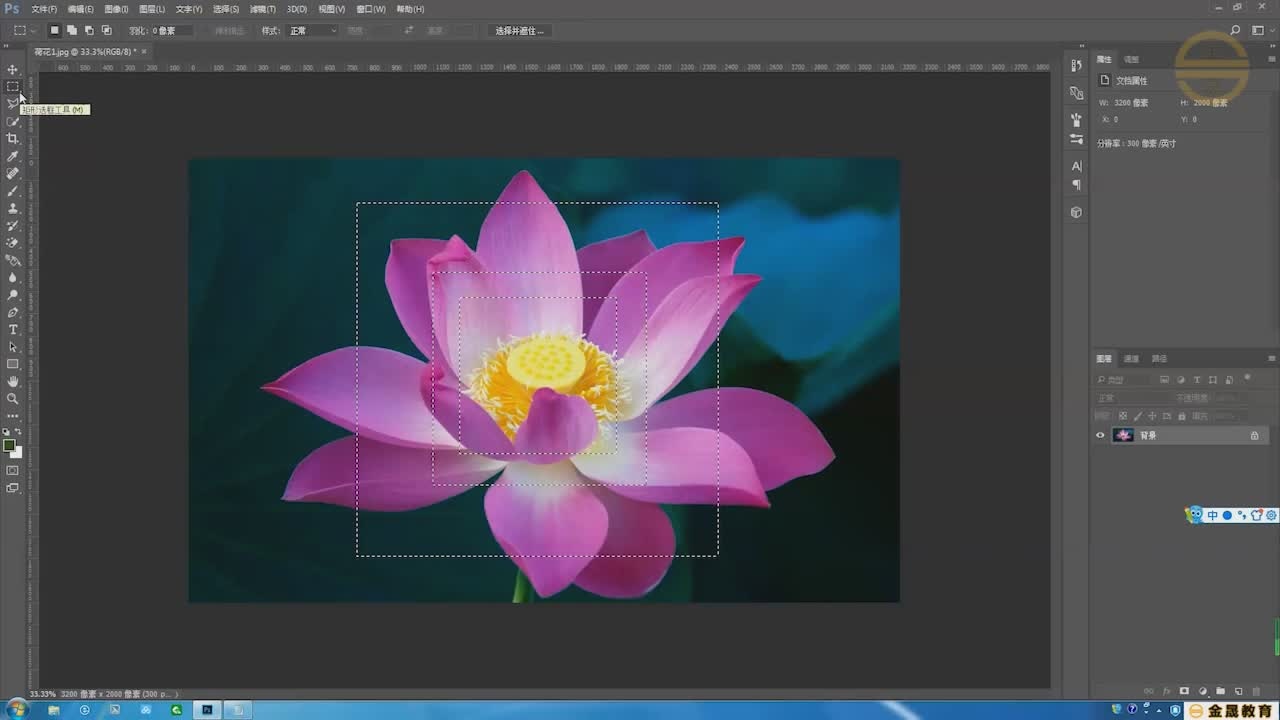Open the layer blend mode dropdown
The image size is (1280, 720).
pyautogui.click(x=1132, y=398)
